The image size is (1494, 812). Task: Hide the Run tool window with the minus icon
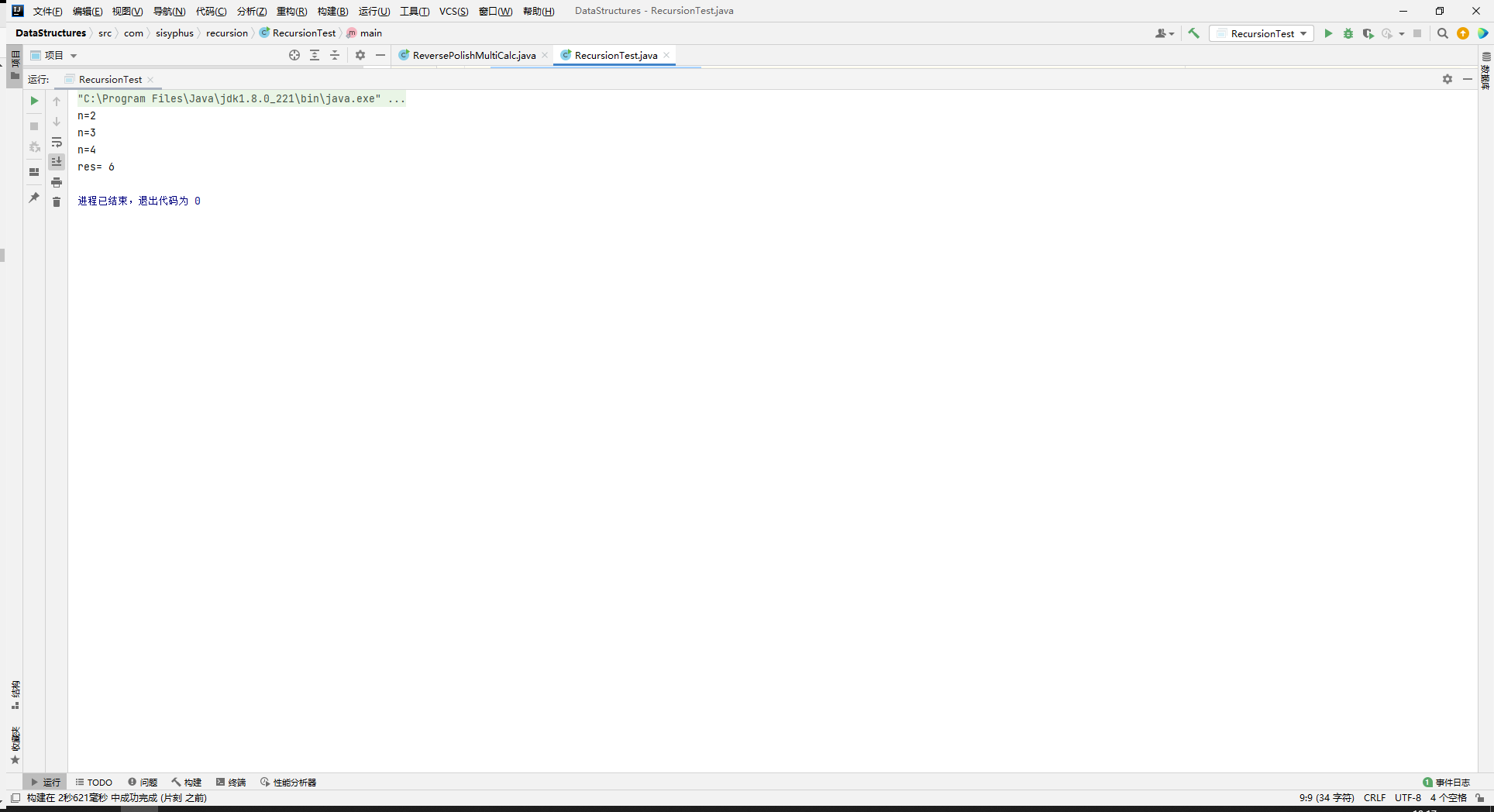(x=1468, y=79)
